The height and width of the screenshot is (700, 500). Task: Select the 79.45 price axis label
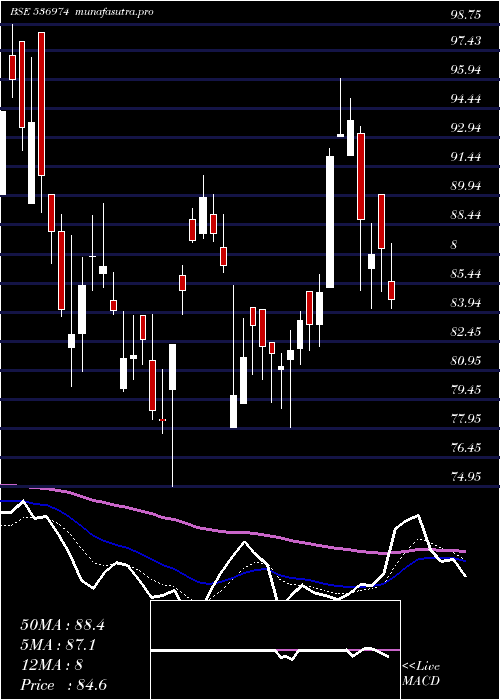pos(466,390)
